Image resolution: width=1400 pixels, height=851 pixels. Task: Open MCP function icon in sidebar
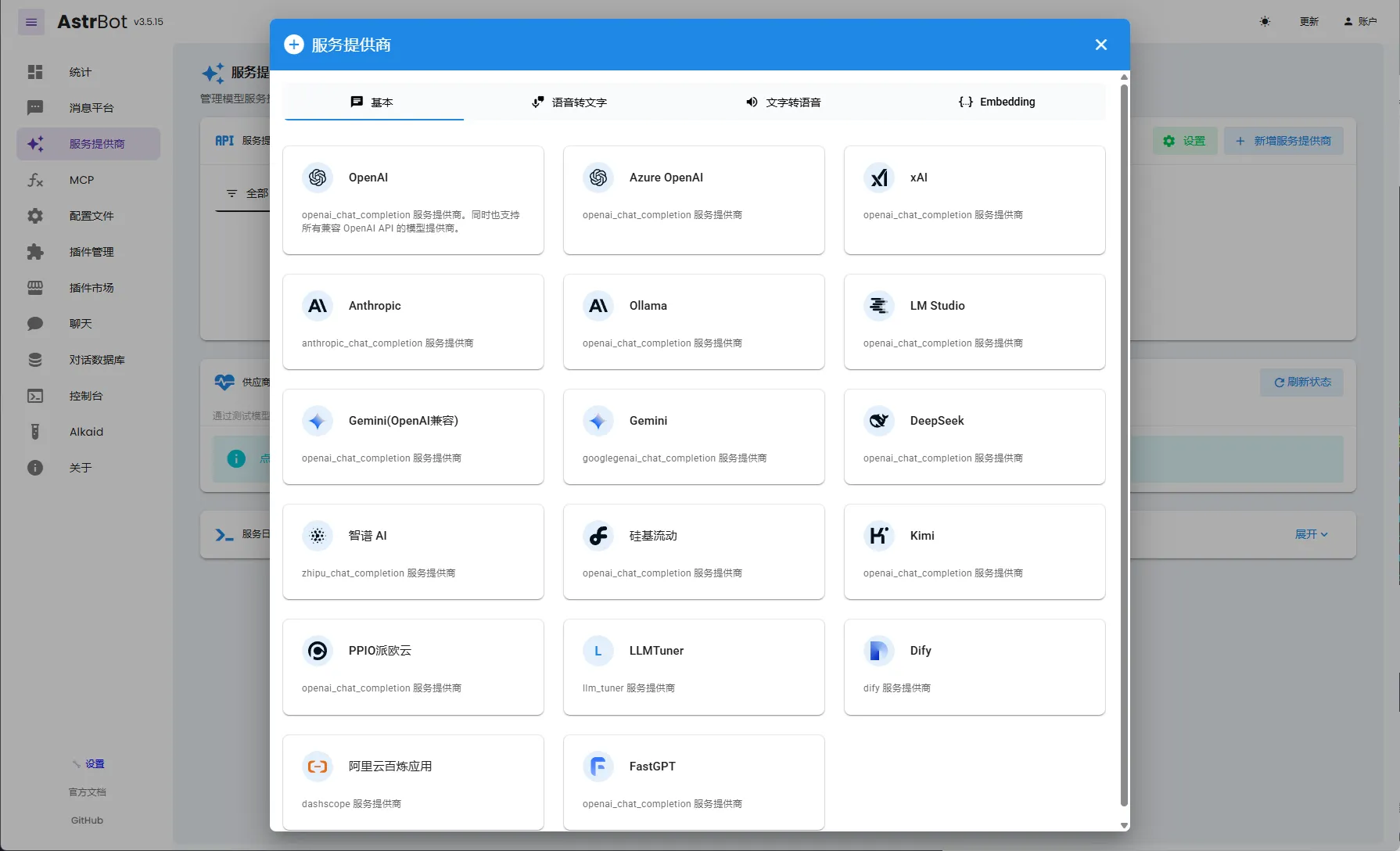coord(35,180)
